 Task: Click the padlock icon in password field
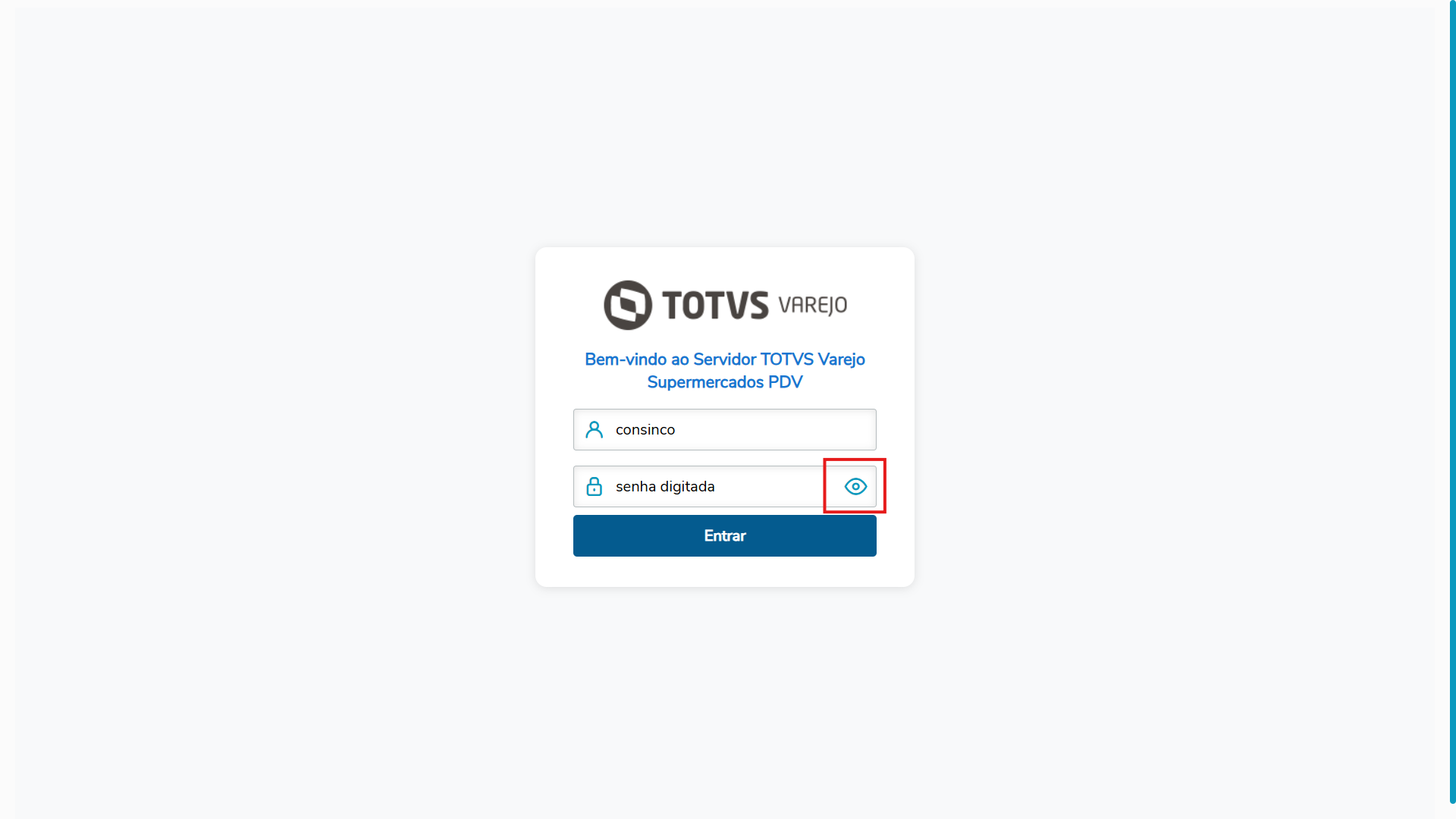click(x=595, y=486)
